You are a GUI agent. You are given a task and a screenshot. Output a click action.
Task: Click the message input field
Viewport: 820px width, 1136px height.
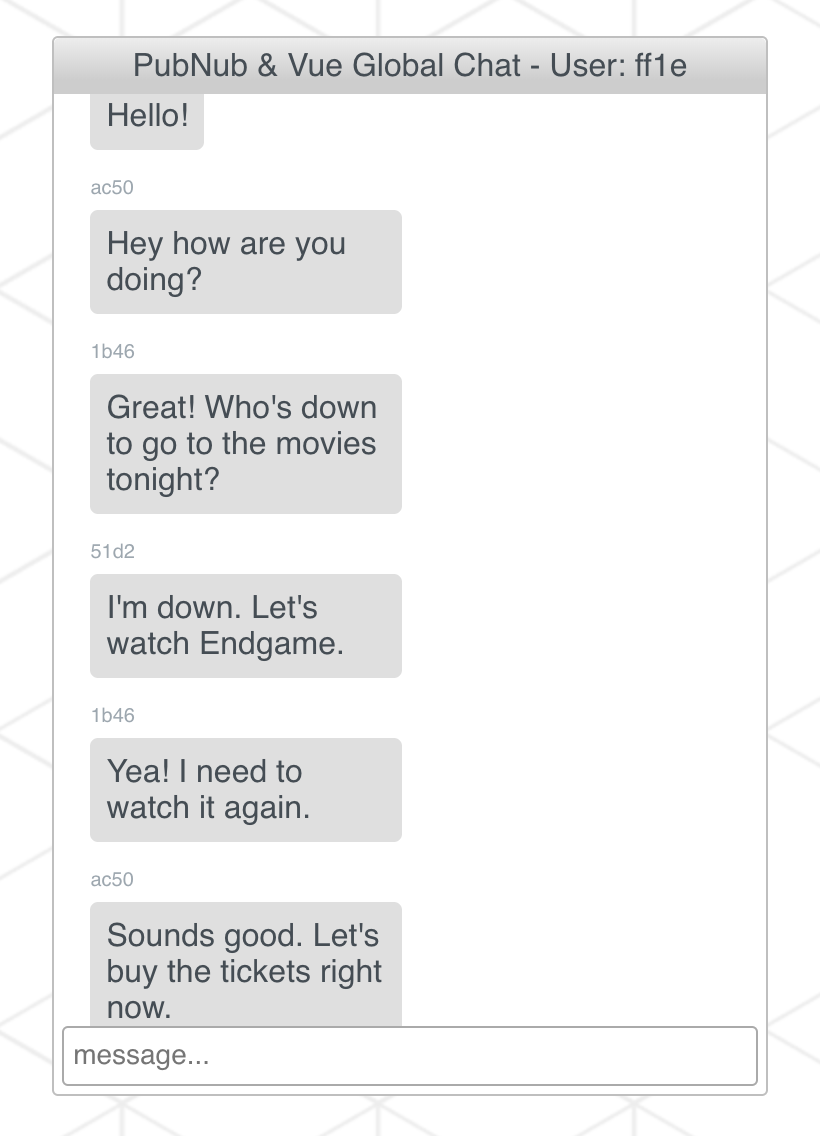click(409, 1055)
